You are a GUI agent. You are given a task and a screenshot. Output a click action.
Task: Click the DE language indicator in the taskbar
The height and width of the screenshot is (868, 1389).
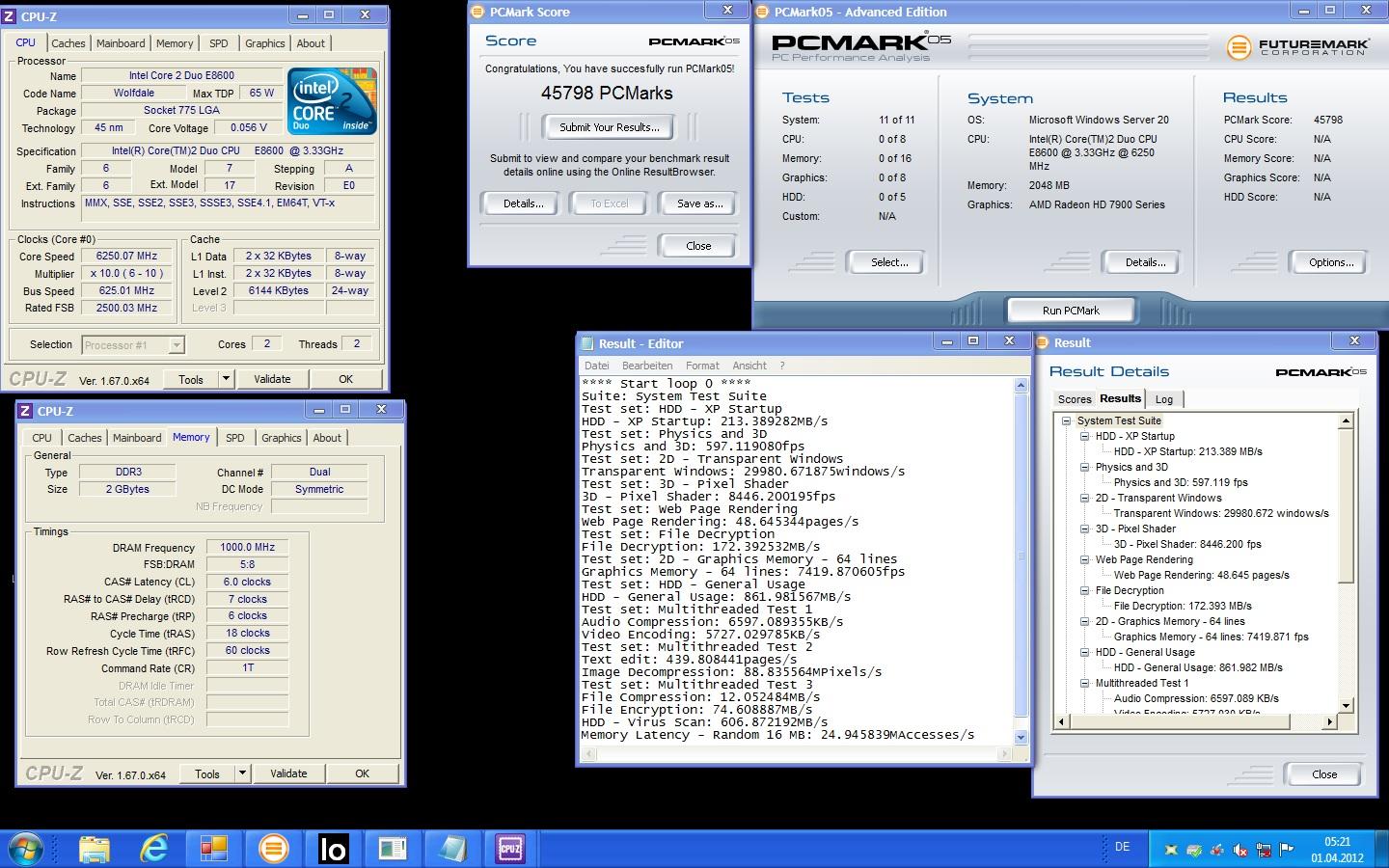(x=1122, y=847)
